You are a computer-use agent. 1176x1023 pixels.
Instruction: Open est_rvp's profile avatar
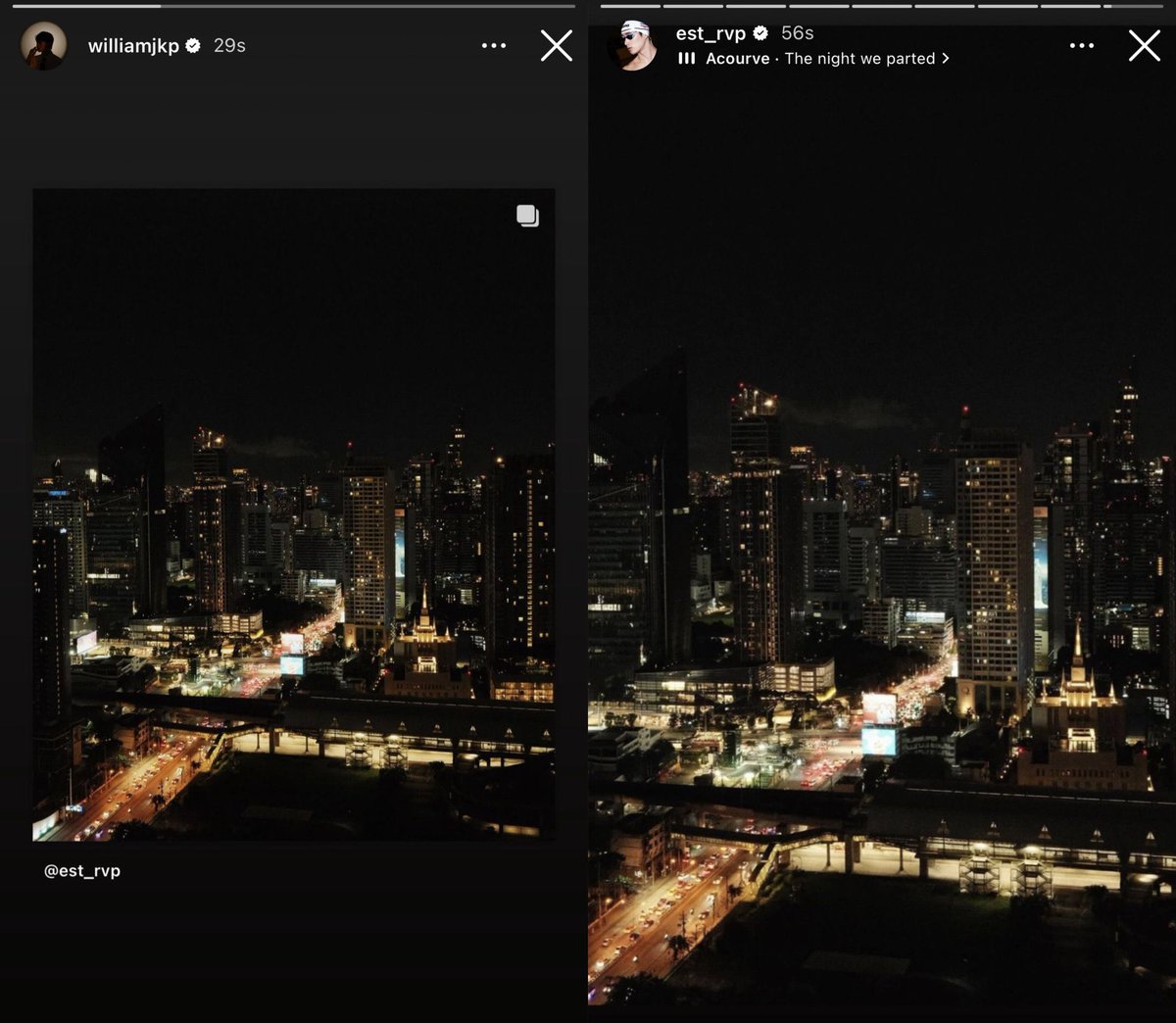(632, 46)
